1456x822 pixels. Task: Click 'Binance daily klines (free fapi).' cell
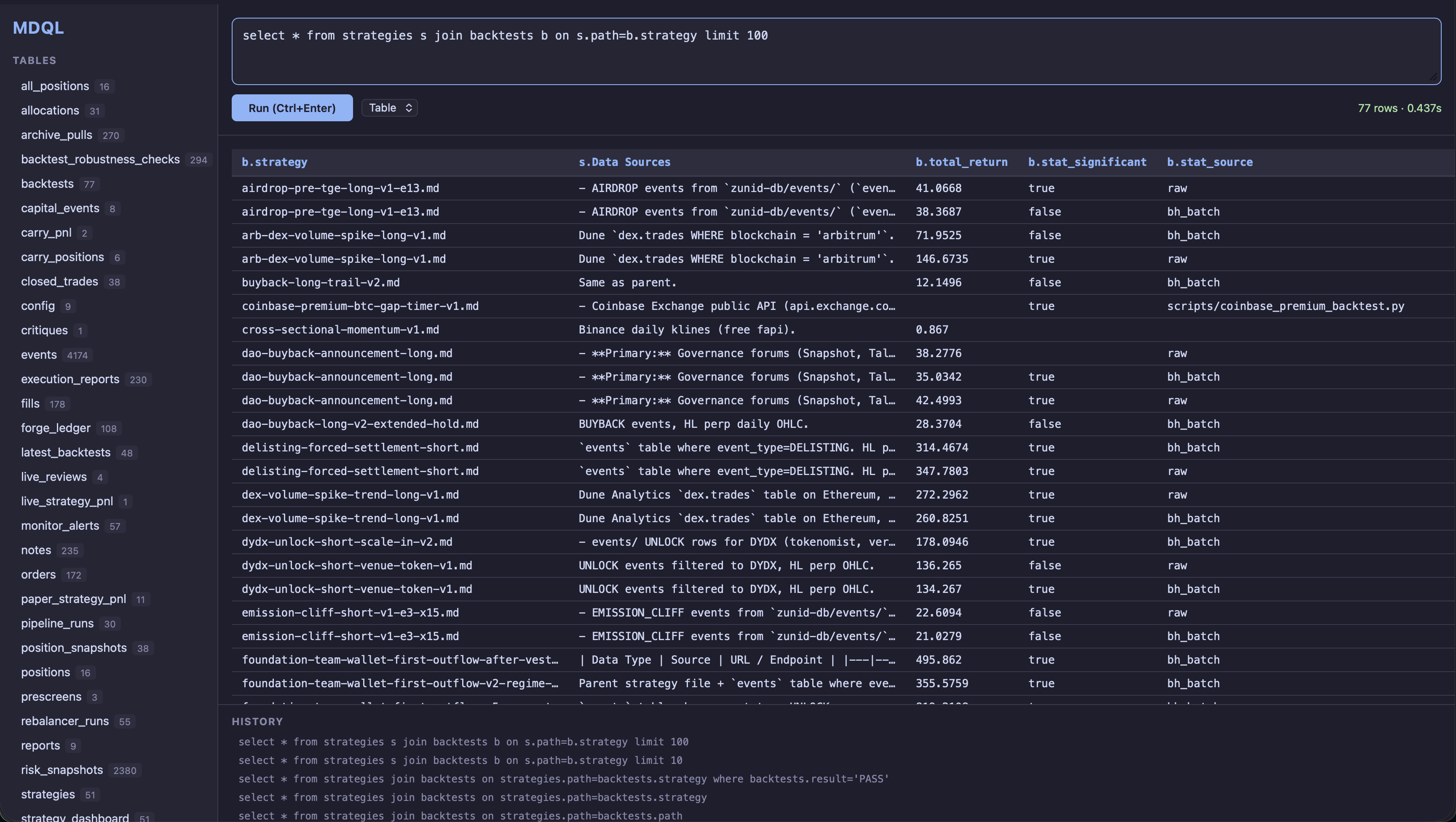click(x=687, y=330)
